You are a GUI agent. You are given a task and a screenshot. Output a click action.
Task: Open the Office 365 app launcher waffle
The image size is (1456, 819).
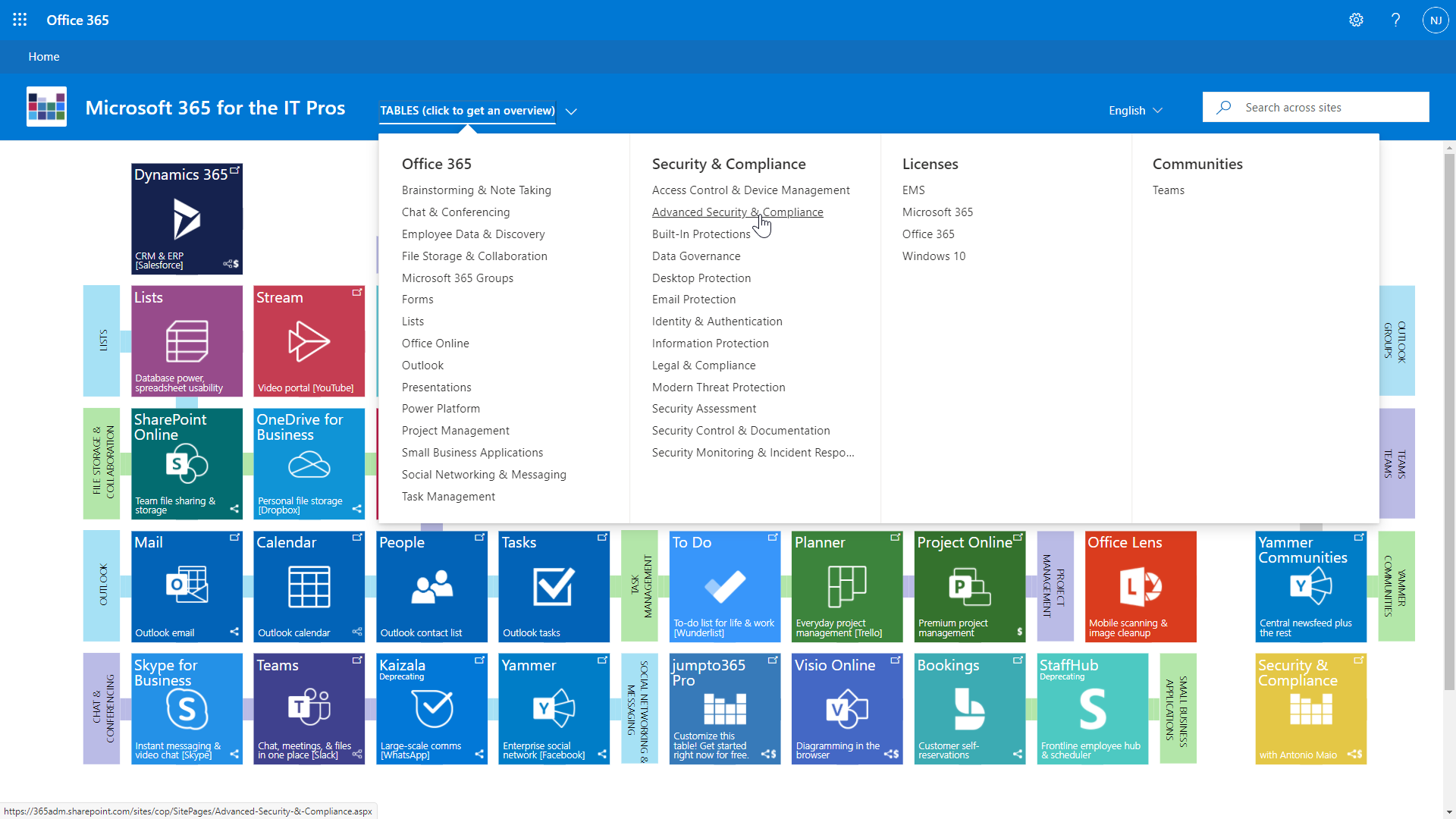click(x=20, y=20)
